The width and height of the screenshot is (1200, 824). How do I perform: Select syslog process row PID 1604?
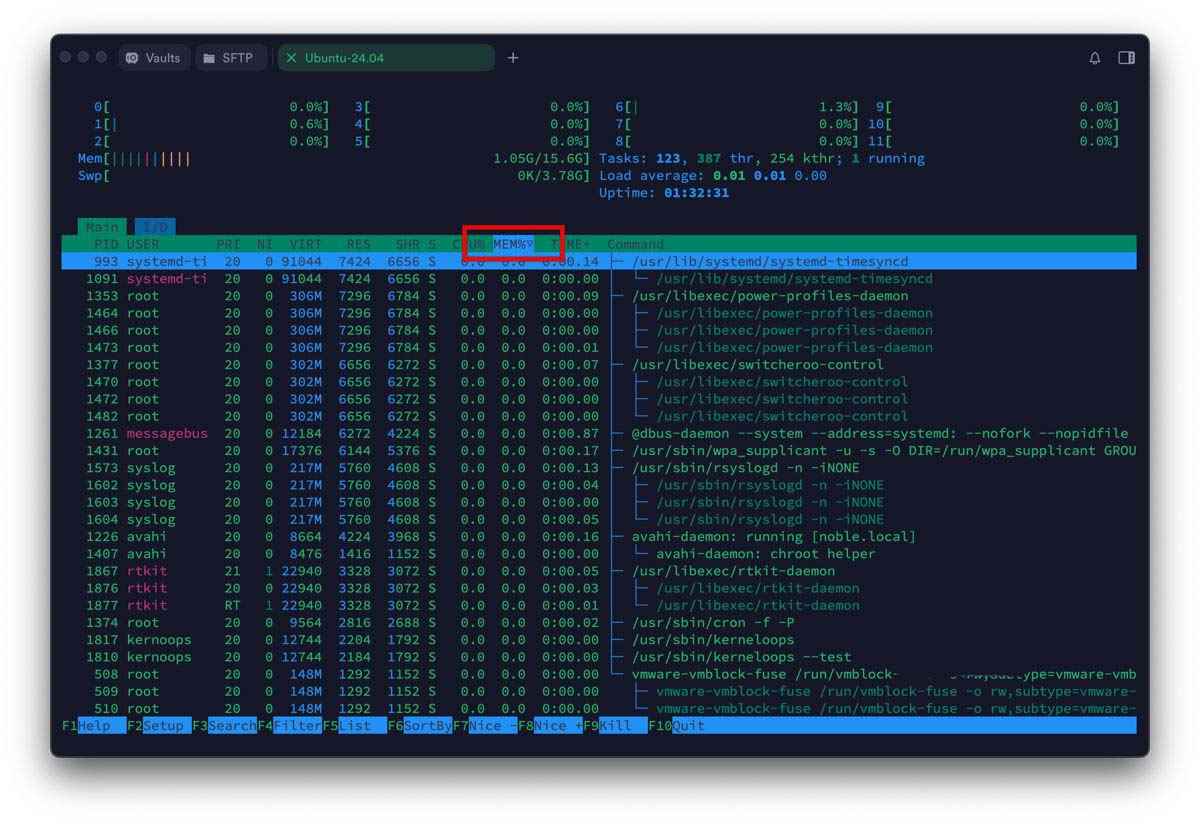(599, 520)
